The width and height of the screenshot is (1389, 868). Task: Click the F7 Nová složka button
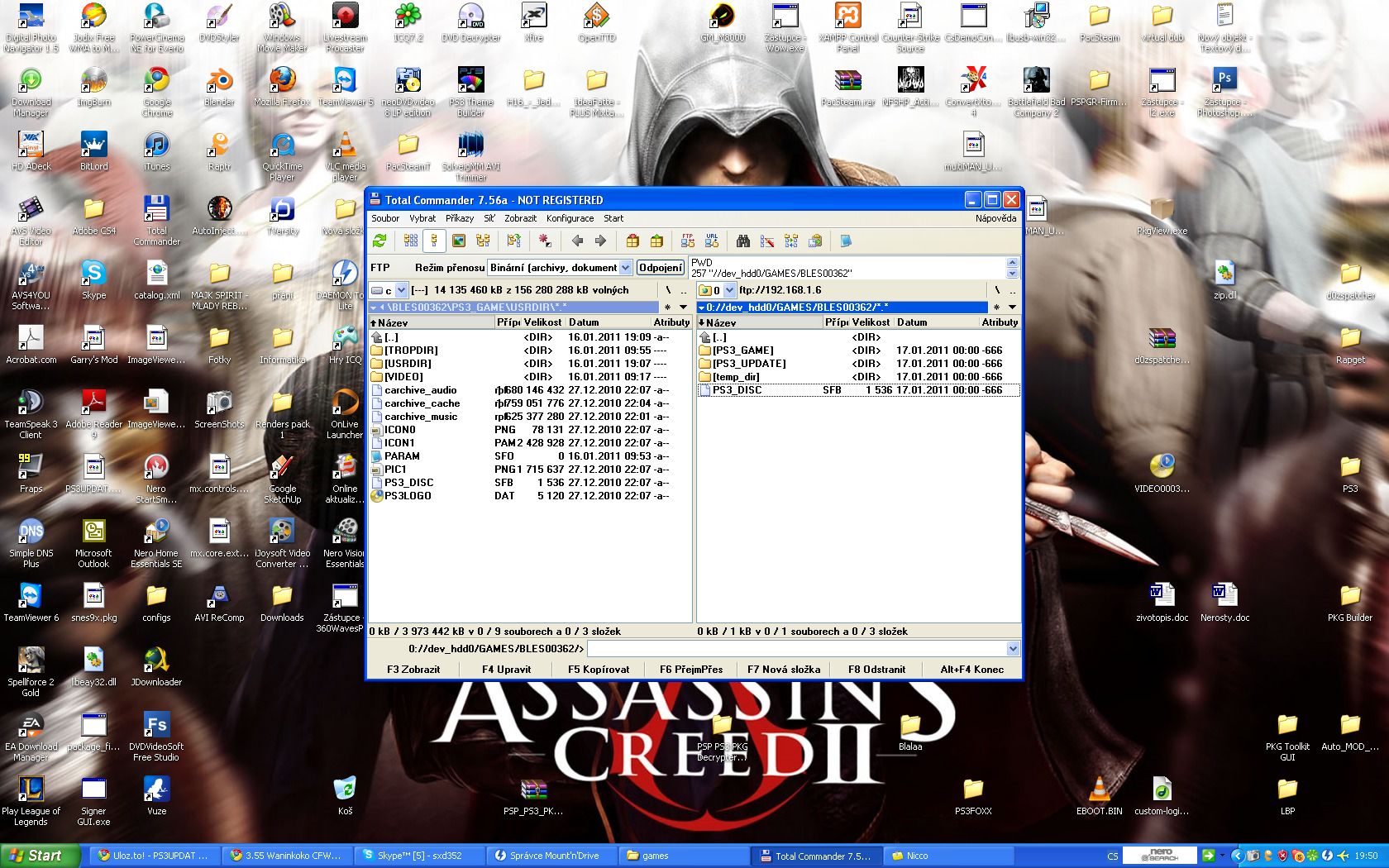click(x=784, y=670)
